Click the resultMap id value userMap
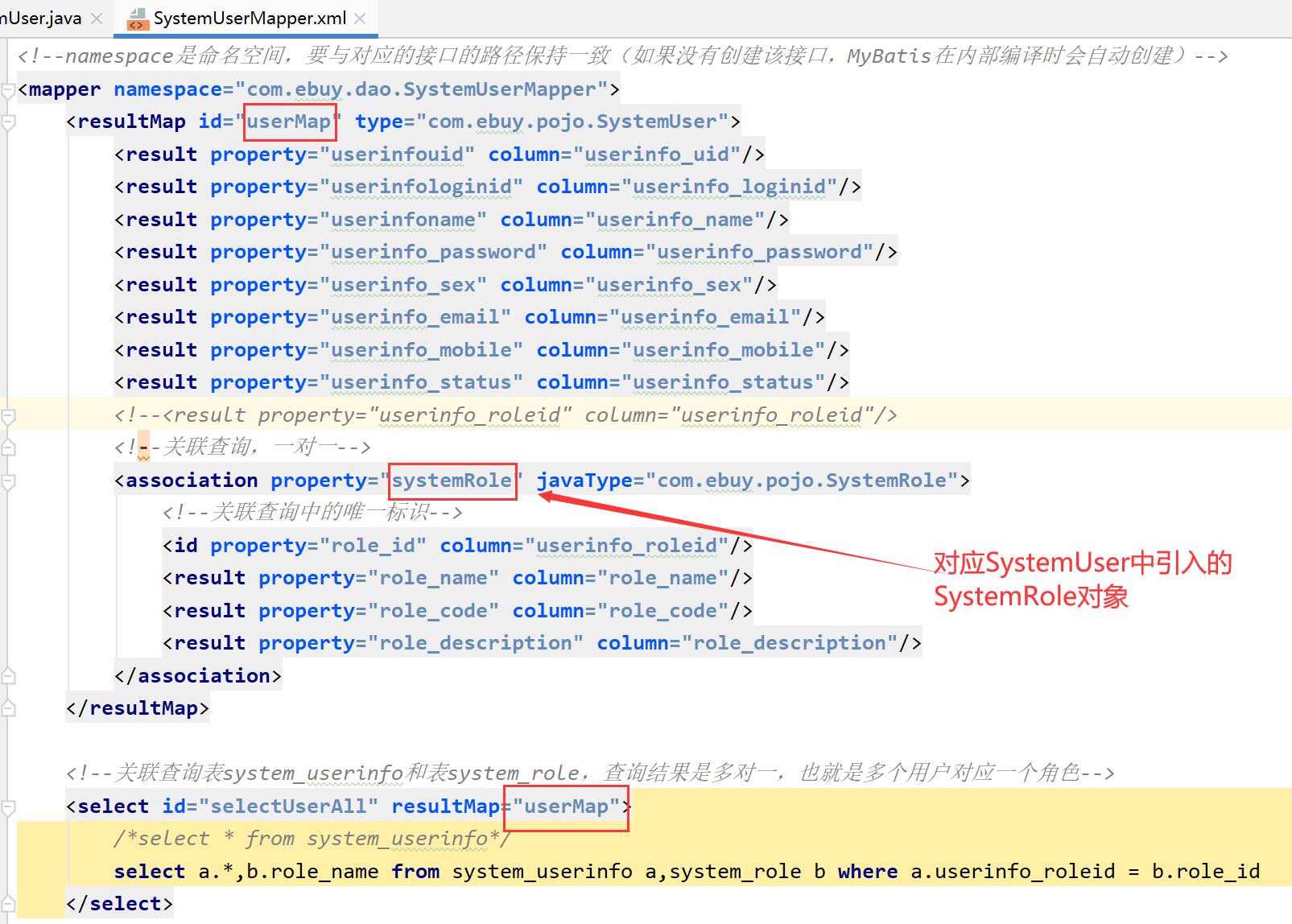Screen dimensions: 1292x924 [x=289, y=122]
